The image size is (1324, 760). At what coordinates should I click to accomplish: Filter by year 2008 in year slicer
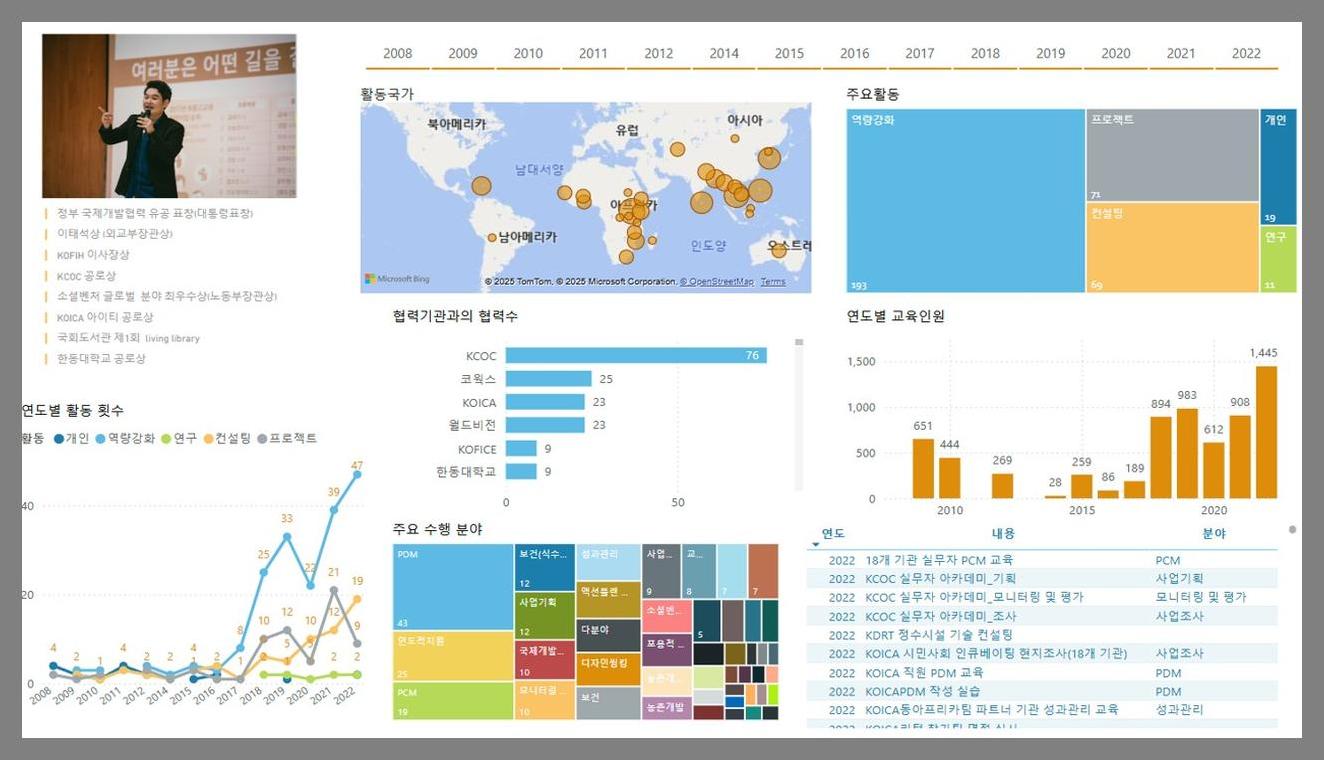pos(397,54)
